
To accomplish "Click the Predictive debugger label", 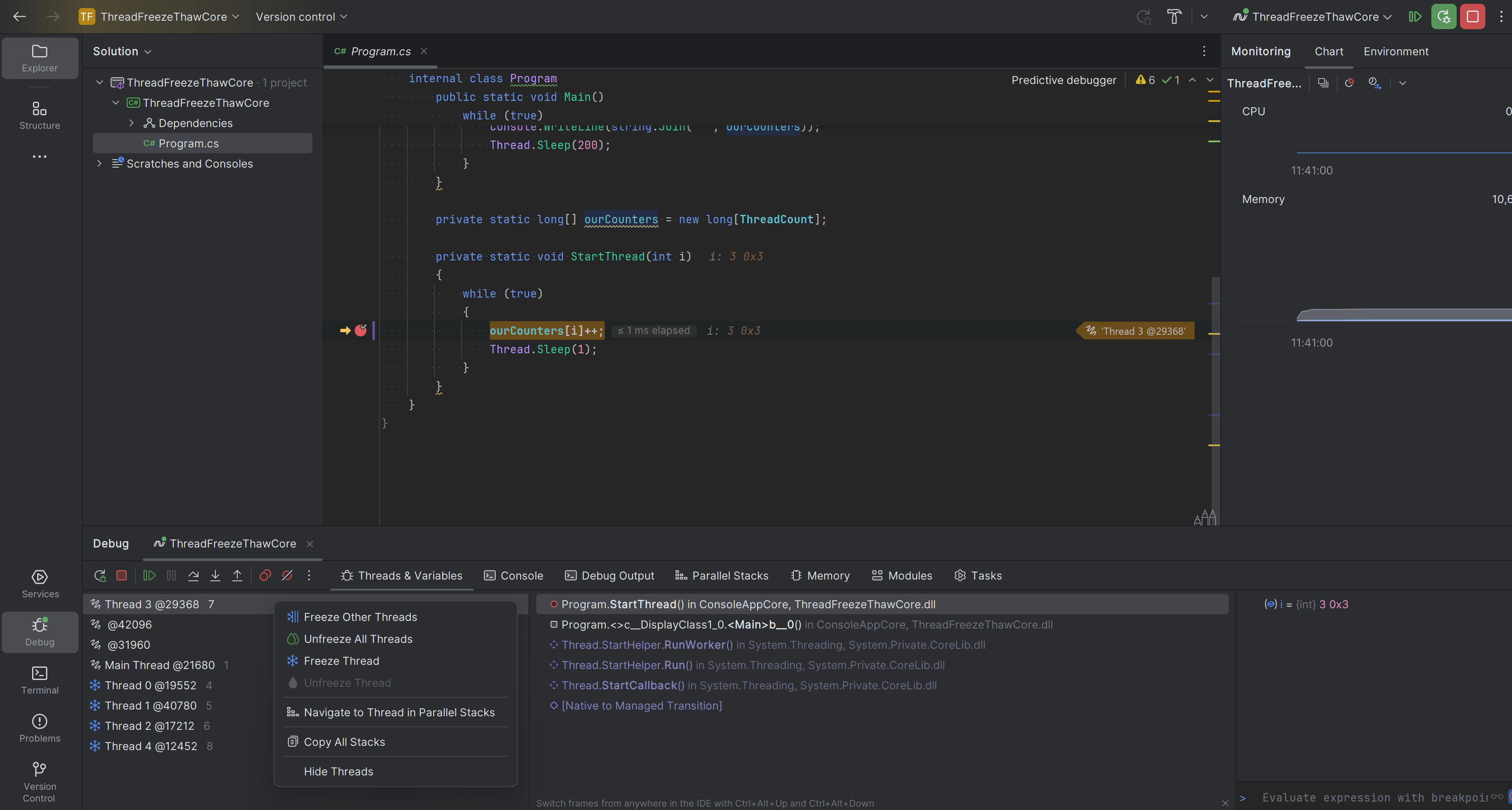I will 1063,80.
